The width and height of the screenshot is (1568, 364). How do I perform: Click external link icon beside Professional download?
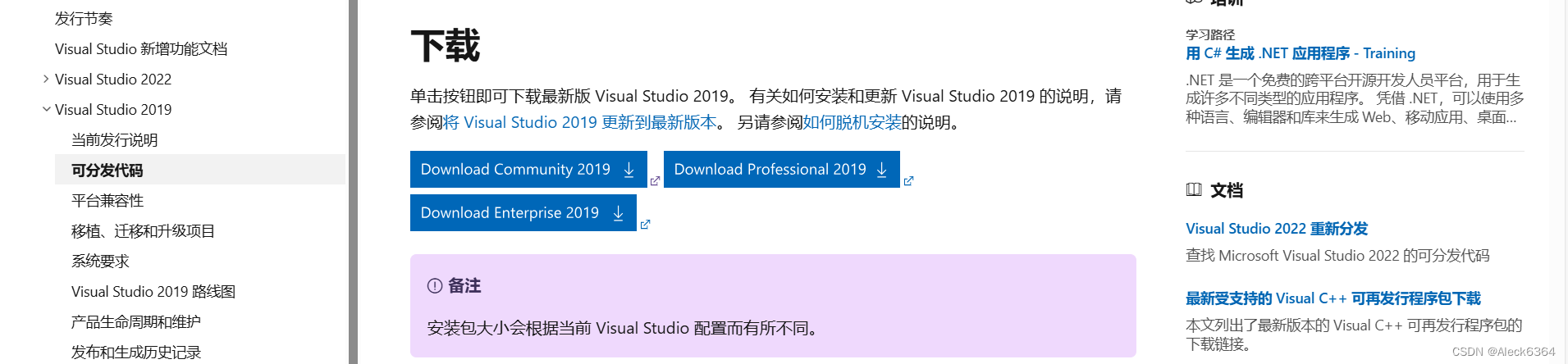click(x=908, y=181)
